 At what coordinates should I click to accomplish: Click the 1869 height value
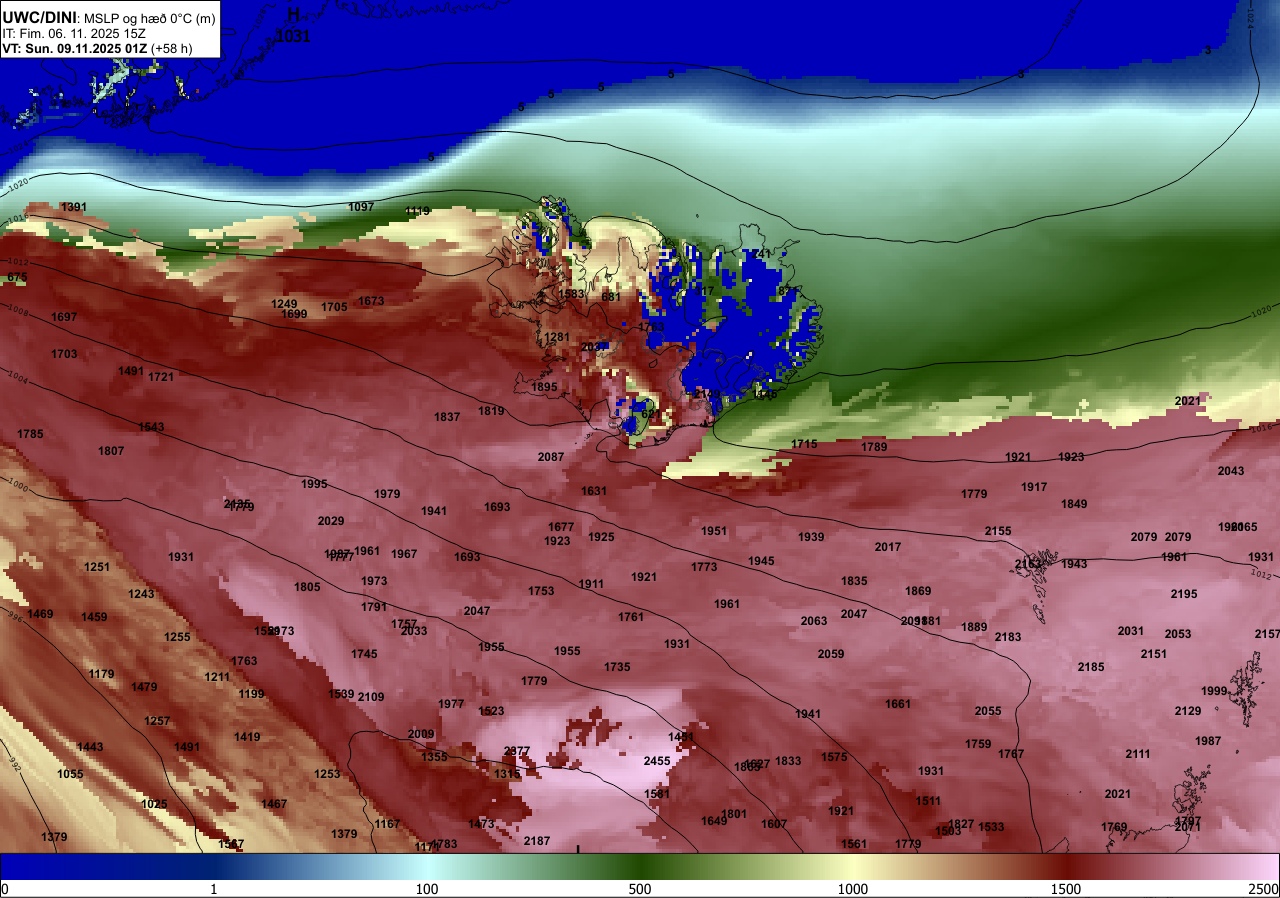click(x=918, y=591)
